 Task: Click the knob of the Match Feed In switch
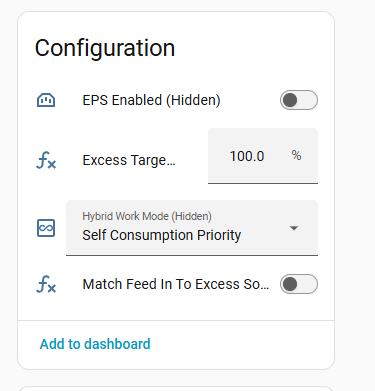click(x=290, y=284)
